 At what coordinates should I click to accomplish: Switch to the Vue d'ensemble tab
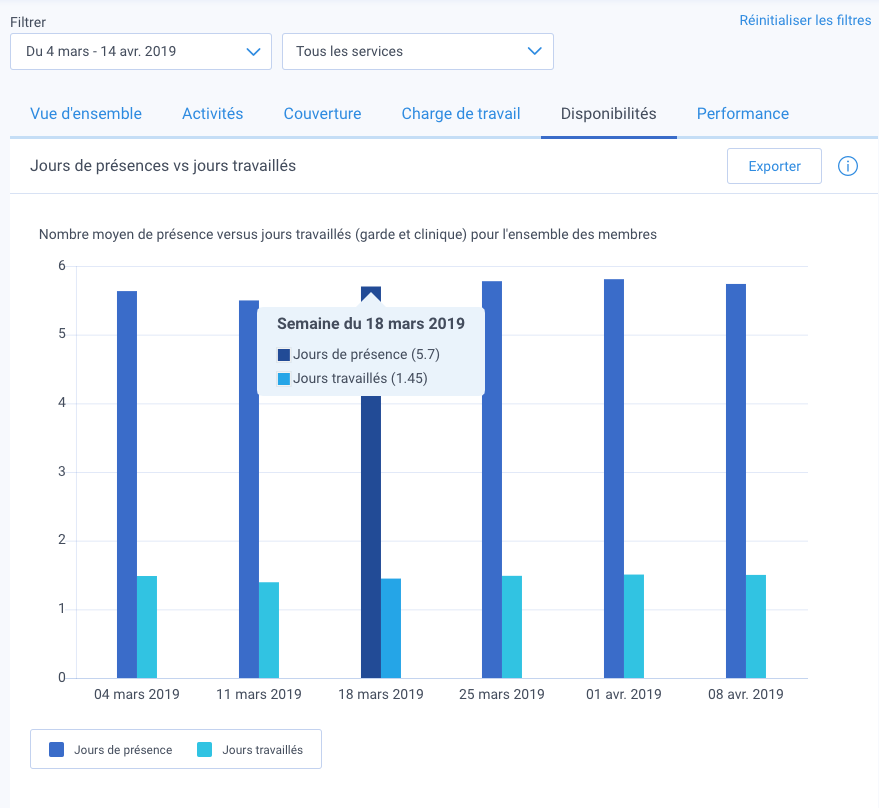(x=86, y=114)
